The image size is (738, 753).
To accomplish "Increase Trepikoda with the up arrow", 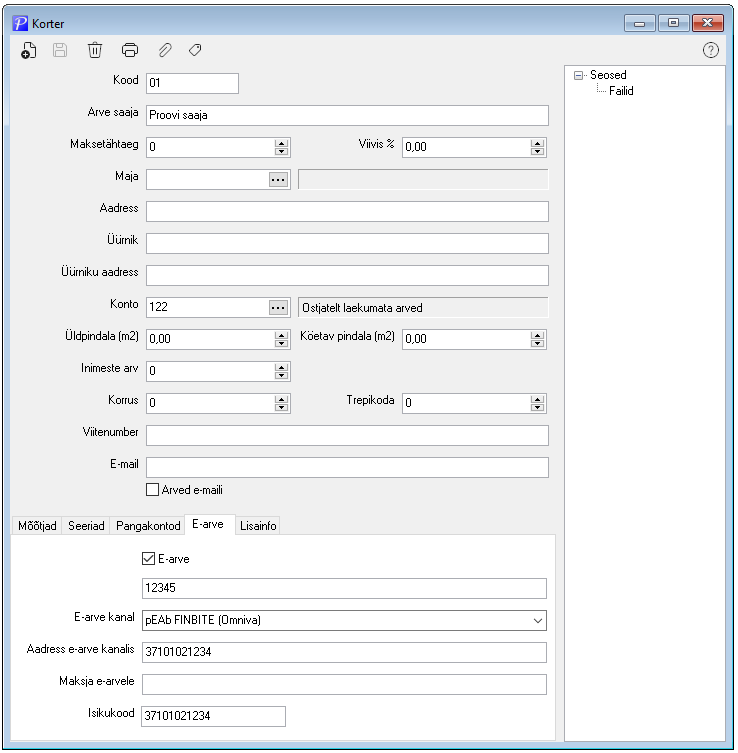I will pyautogui.click(x=537, y=399).
